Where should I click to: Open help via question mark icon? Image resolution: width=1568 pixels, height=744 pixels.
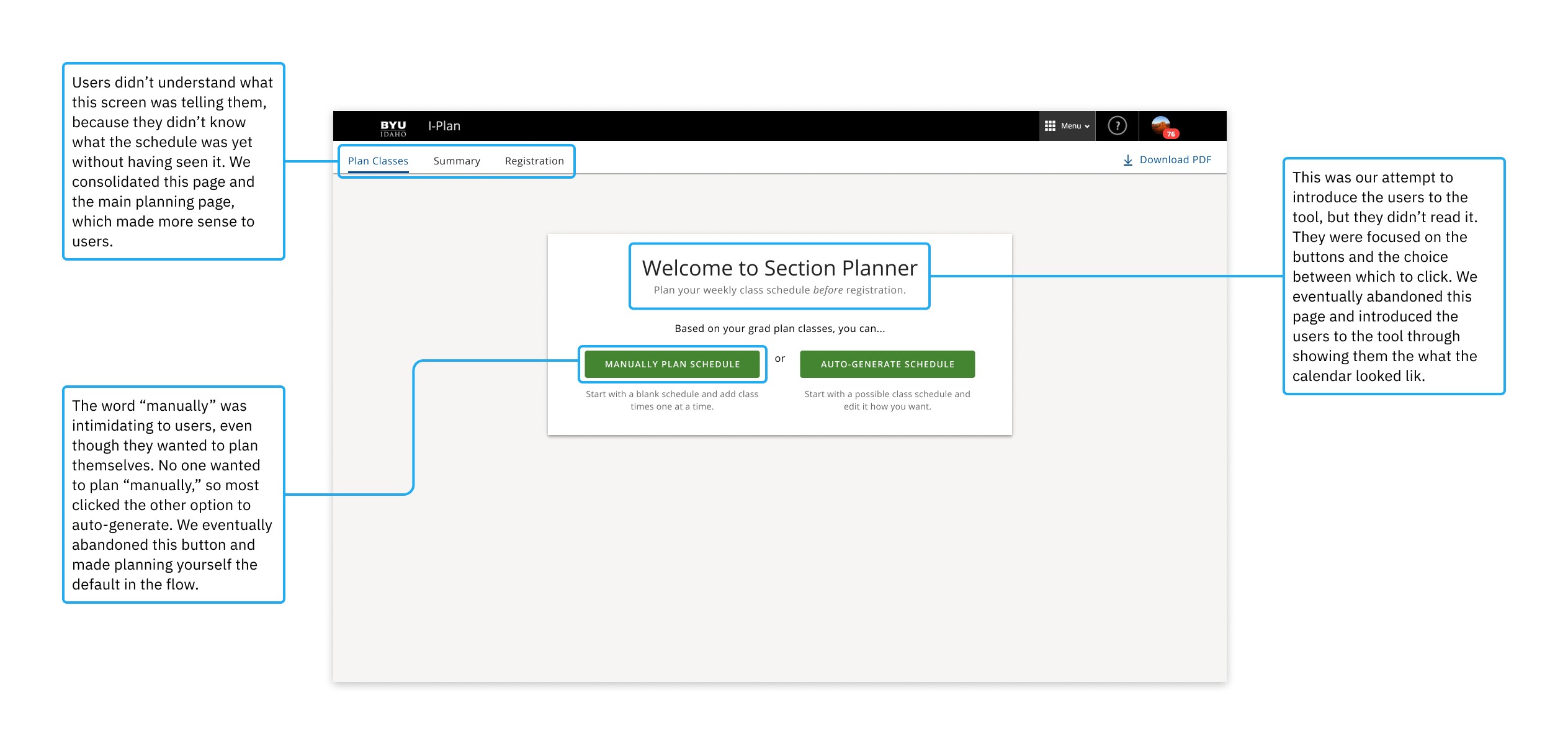click(1117, 126)
